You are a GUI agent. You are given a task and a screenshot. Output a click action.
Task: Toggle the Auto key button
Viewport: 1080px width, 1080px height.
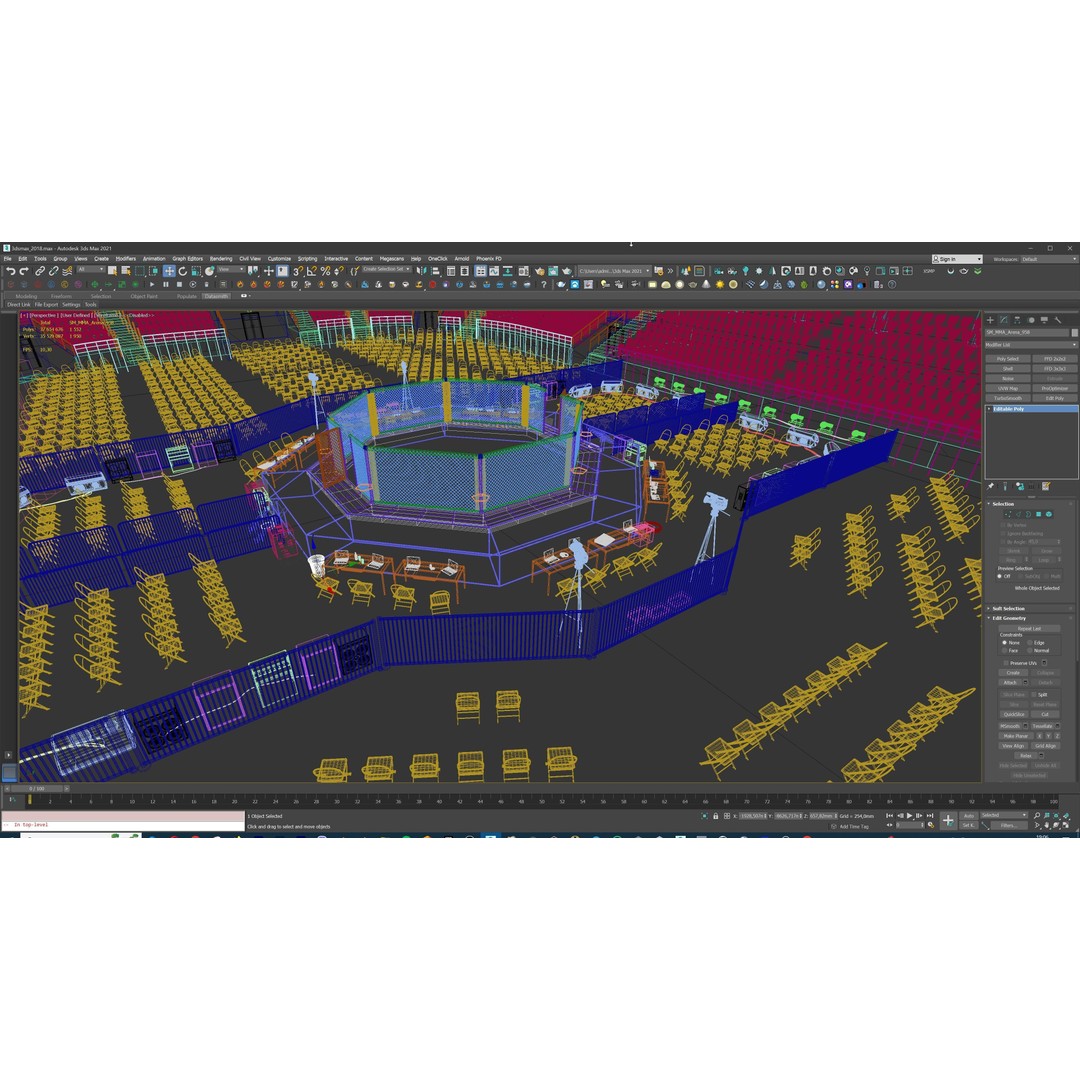(x=969, y=816)
